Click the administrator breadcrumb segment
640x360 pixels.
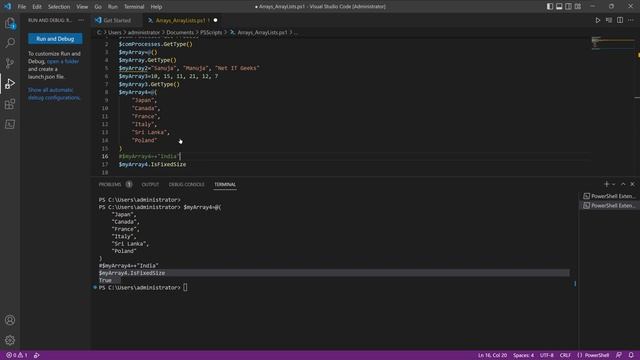[x=144, y=32]
